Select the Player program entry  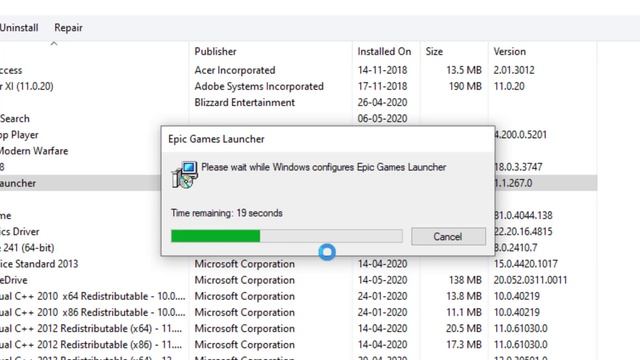tap(19, 135)
